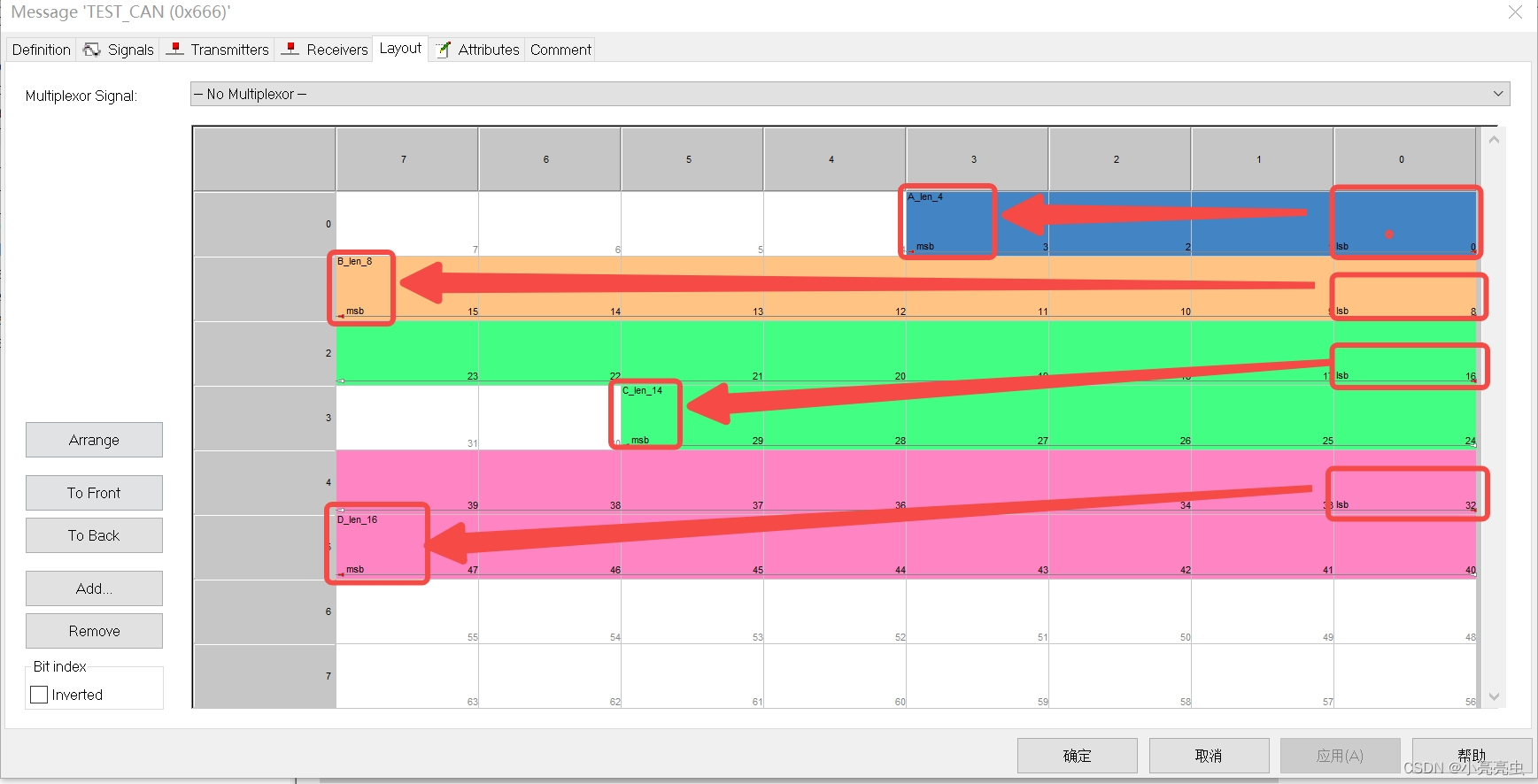The width and height of the screenshot is (1538, 784).
Task: Toggle the Inverted bit index checkbox
Action: point(39,695)
